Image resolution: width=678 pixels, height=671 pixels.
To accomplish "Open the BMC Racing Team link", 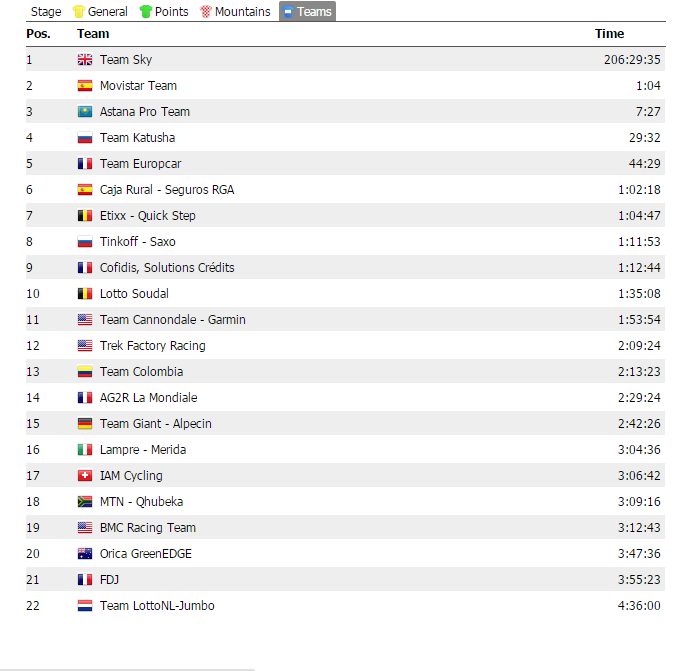I will 147,528.
